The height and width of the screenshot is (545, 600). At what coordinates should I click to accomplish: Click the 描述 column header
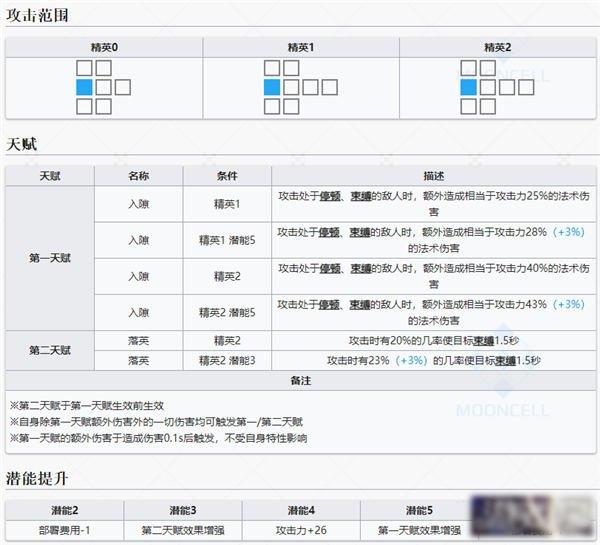coord(434,176)
